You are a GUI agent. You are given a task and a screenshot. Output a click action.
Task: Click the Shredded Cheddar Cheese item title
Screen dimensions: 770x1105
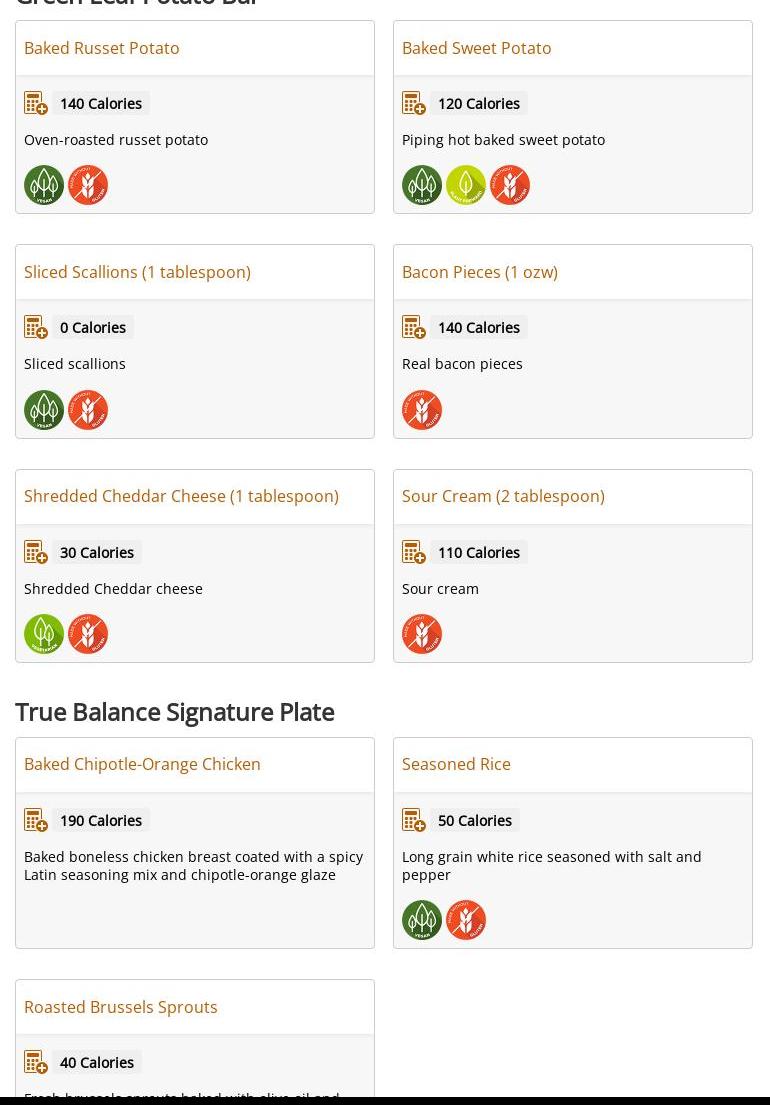pos(181,496)
